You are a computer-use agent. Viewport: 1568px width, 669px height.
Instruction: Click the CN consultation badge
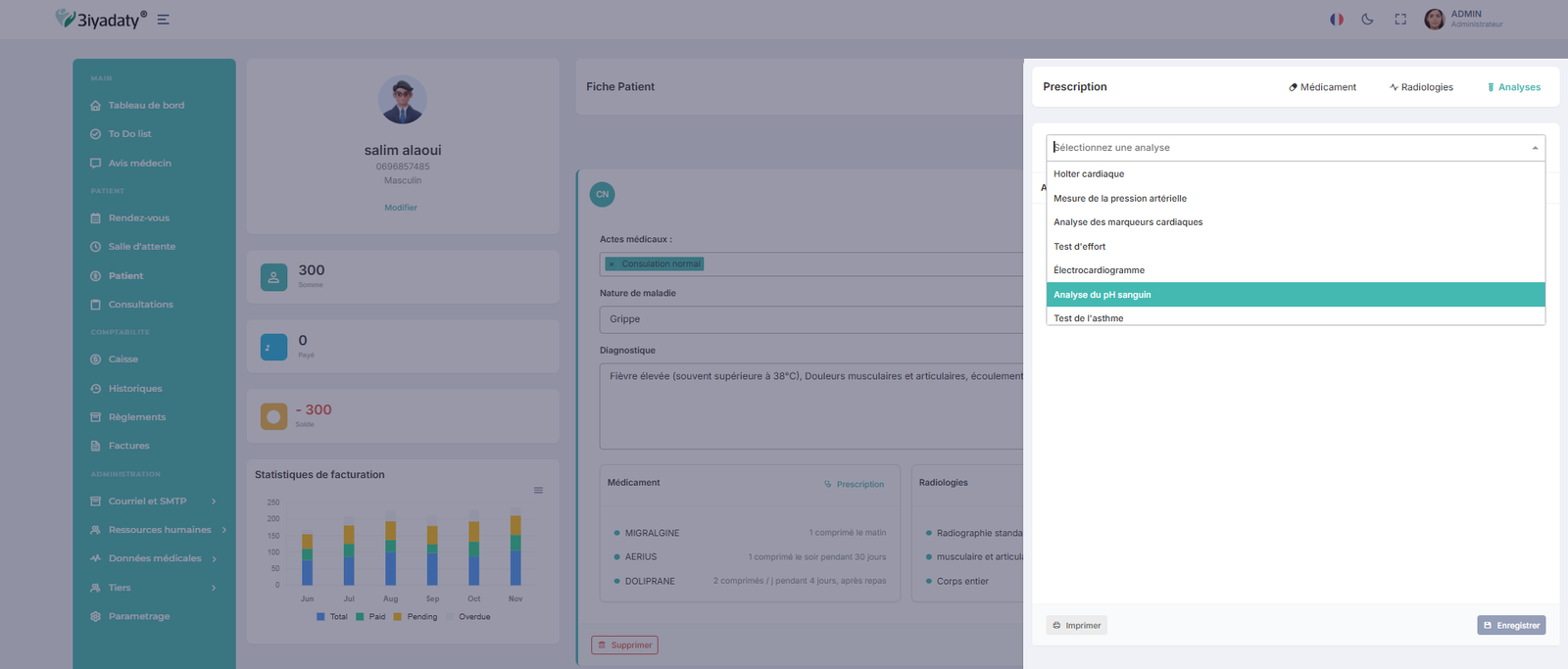click(602, 195)
